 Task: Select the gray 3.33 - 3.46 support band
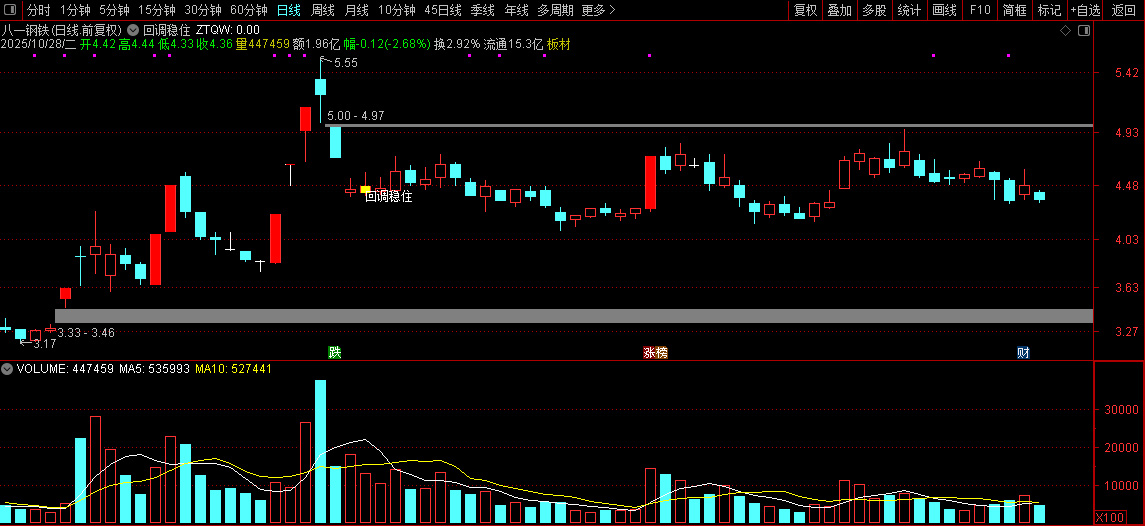point(574,316)
